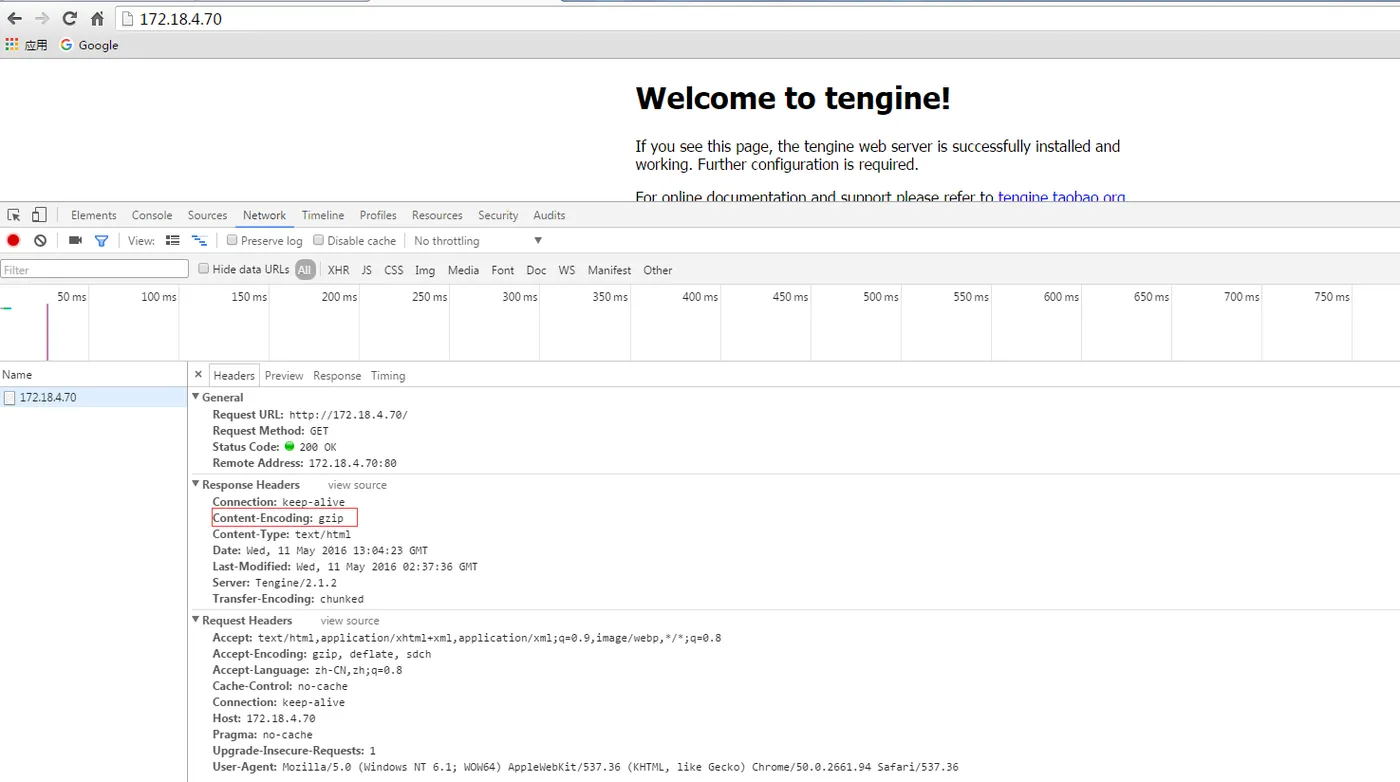The height and width of the screenshot is (782, 1400).
Task: Click the browser forward arrow
Action: pos(42,18)
